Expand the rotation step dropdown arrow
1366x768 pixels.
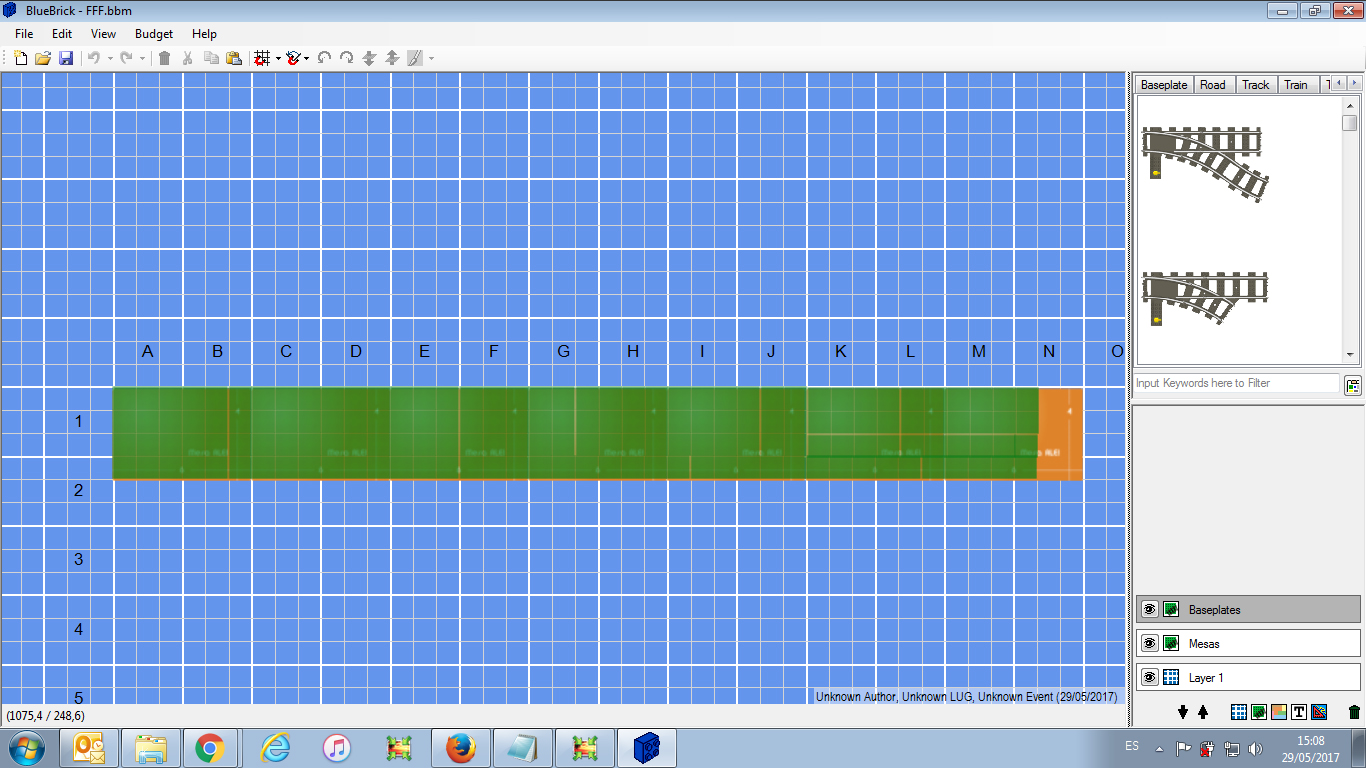(x=306, y=58)
